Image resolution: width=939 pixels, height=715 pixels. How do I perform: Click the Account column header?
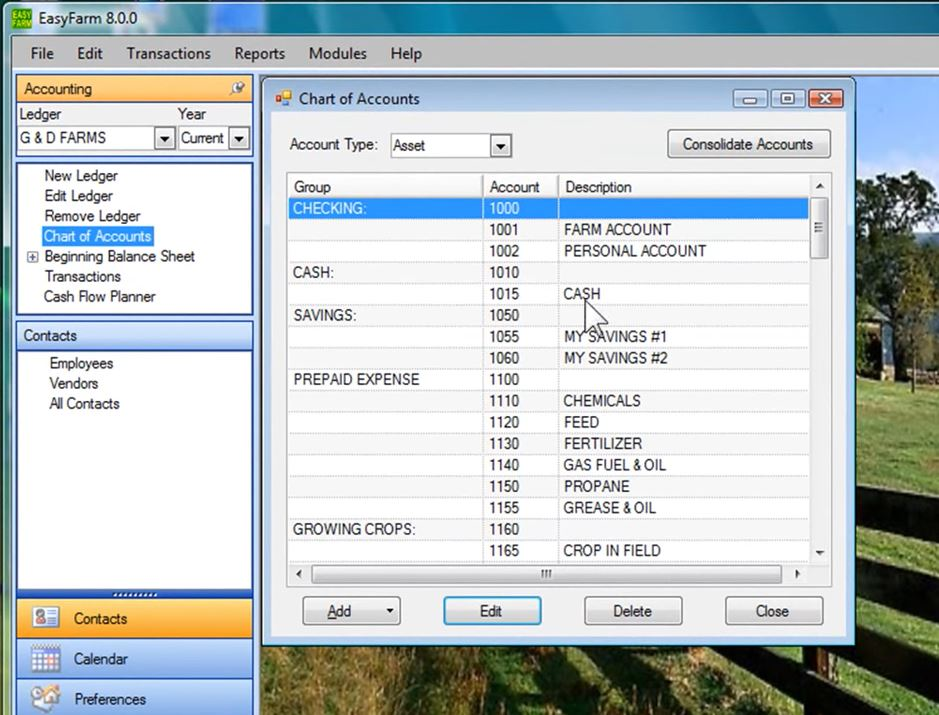pos(520,187)
